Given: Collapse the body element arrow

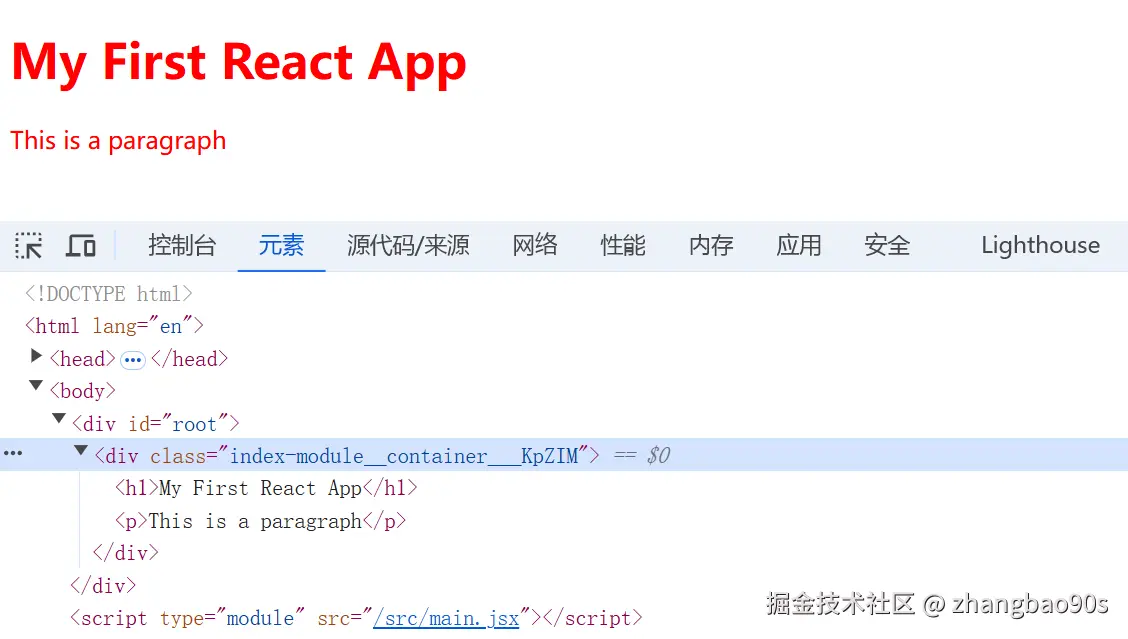Looking at the screenshot, I should coord(36,386).
